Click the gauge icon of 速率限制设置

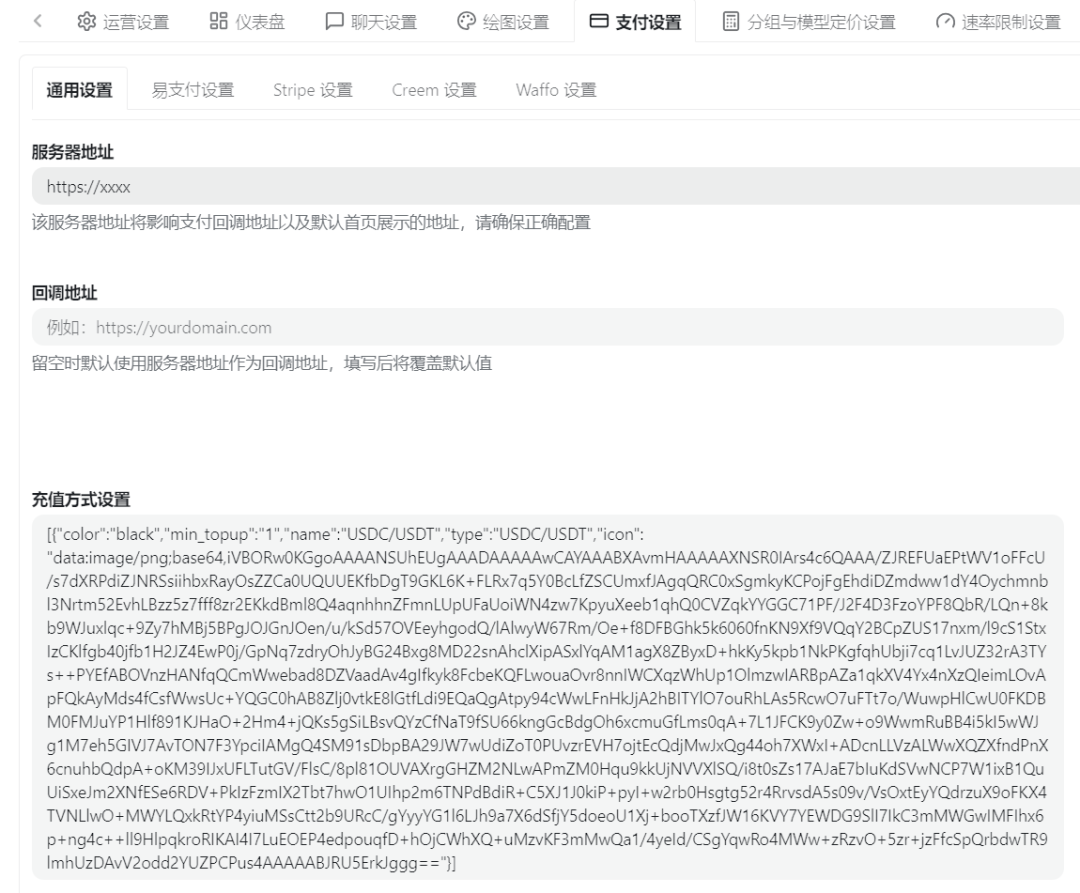[x=945, y=22]
